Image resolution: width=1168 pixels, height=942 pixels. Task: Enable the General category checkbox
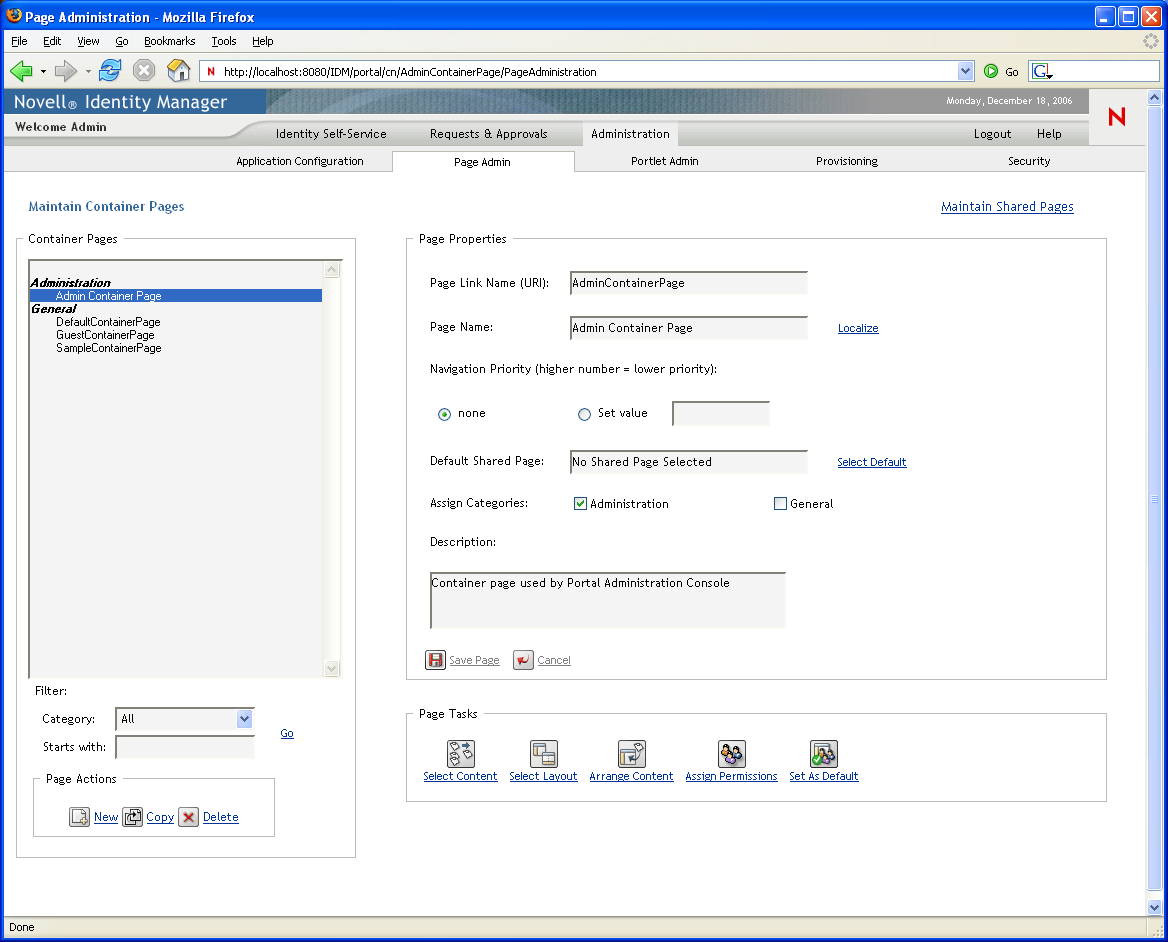coord(781,504)
